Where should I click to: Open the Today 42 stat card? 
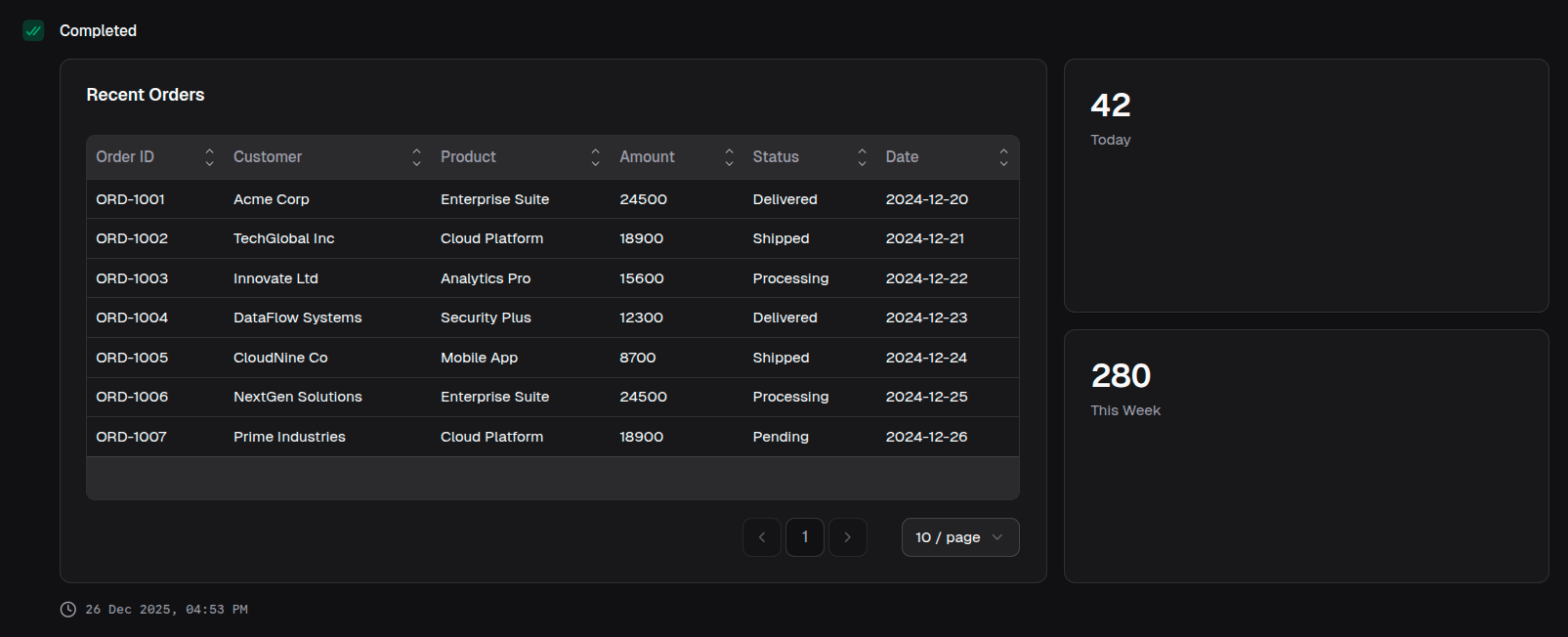[1305, 186]
